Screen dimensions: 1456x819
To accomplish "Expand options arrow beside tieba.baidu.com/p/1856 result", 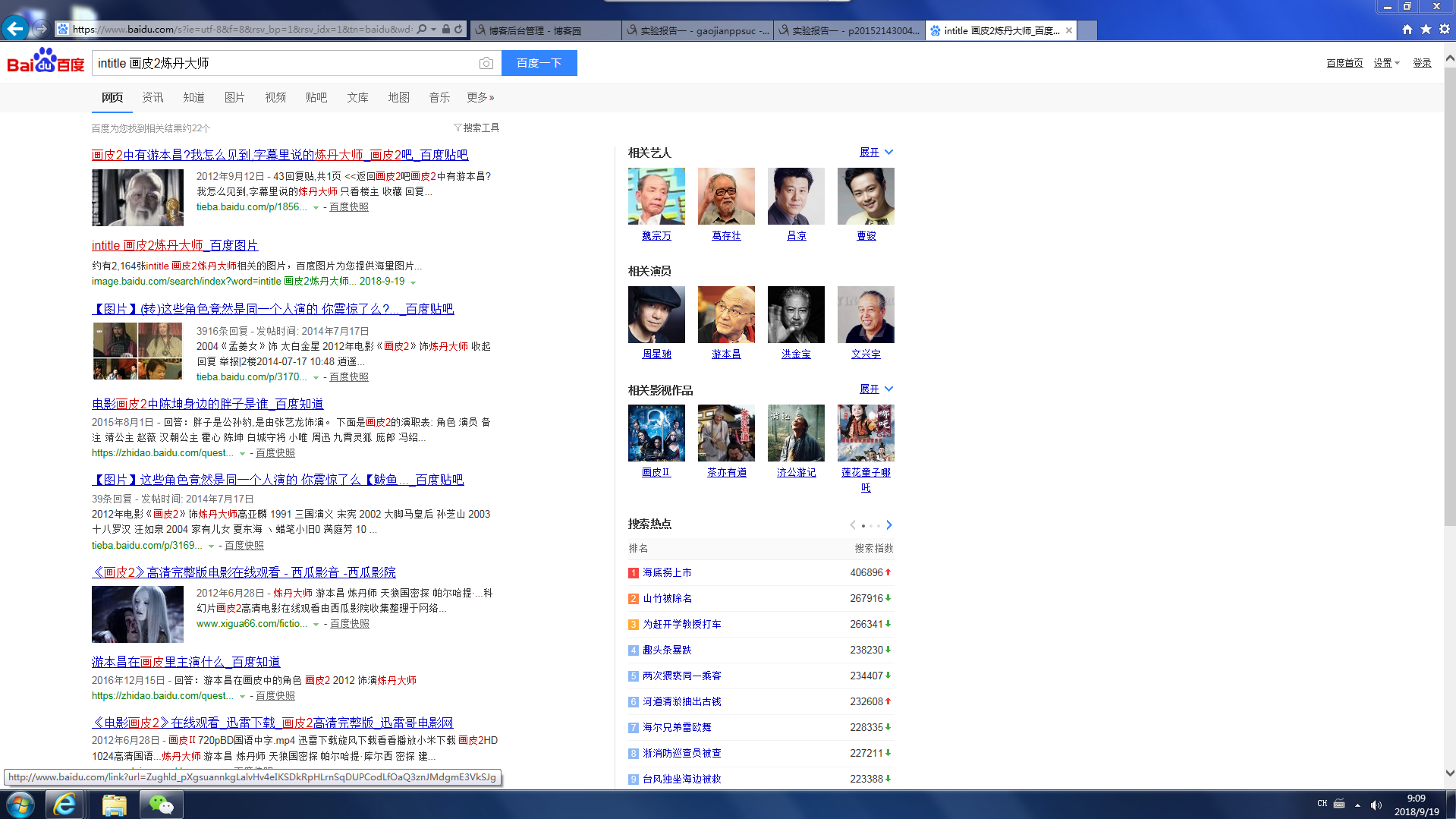I will (316, 207).
